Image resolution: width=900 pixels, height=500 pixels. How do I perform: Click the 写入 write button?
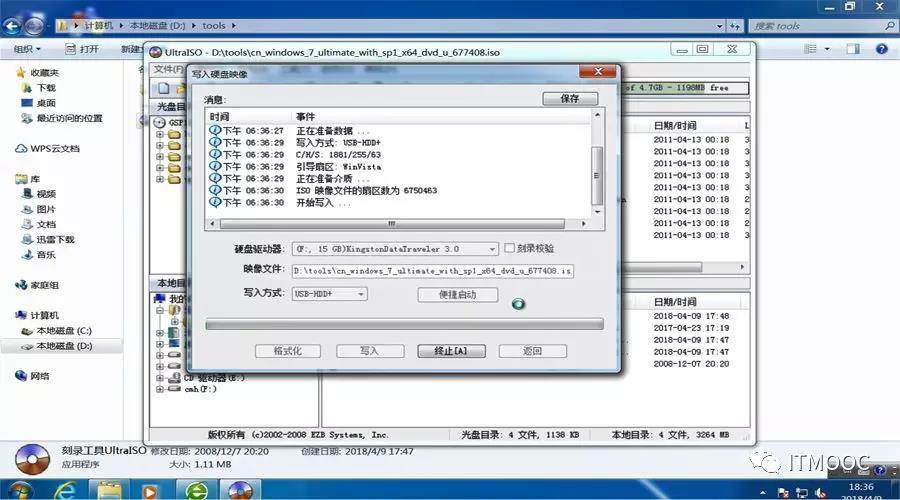click(370, 351)
